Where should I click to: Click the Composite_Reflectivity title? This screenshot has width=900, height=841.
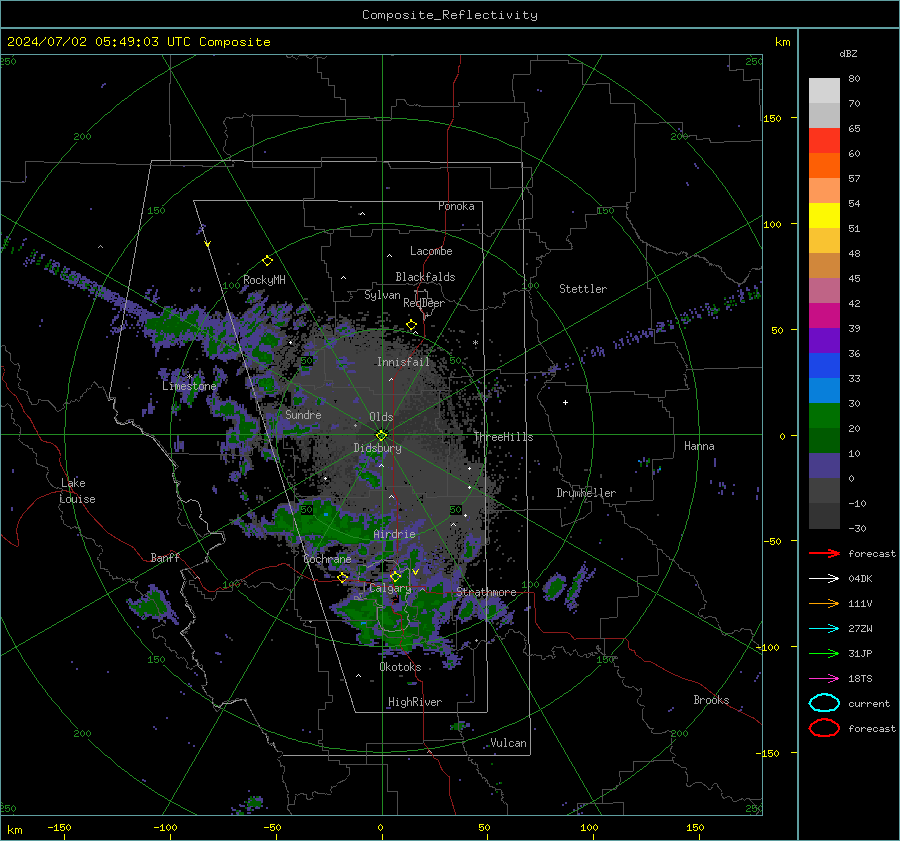point(450,15)
